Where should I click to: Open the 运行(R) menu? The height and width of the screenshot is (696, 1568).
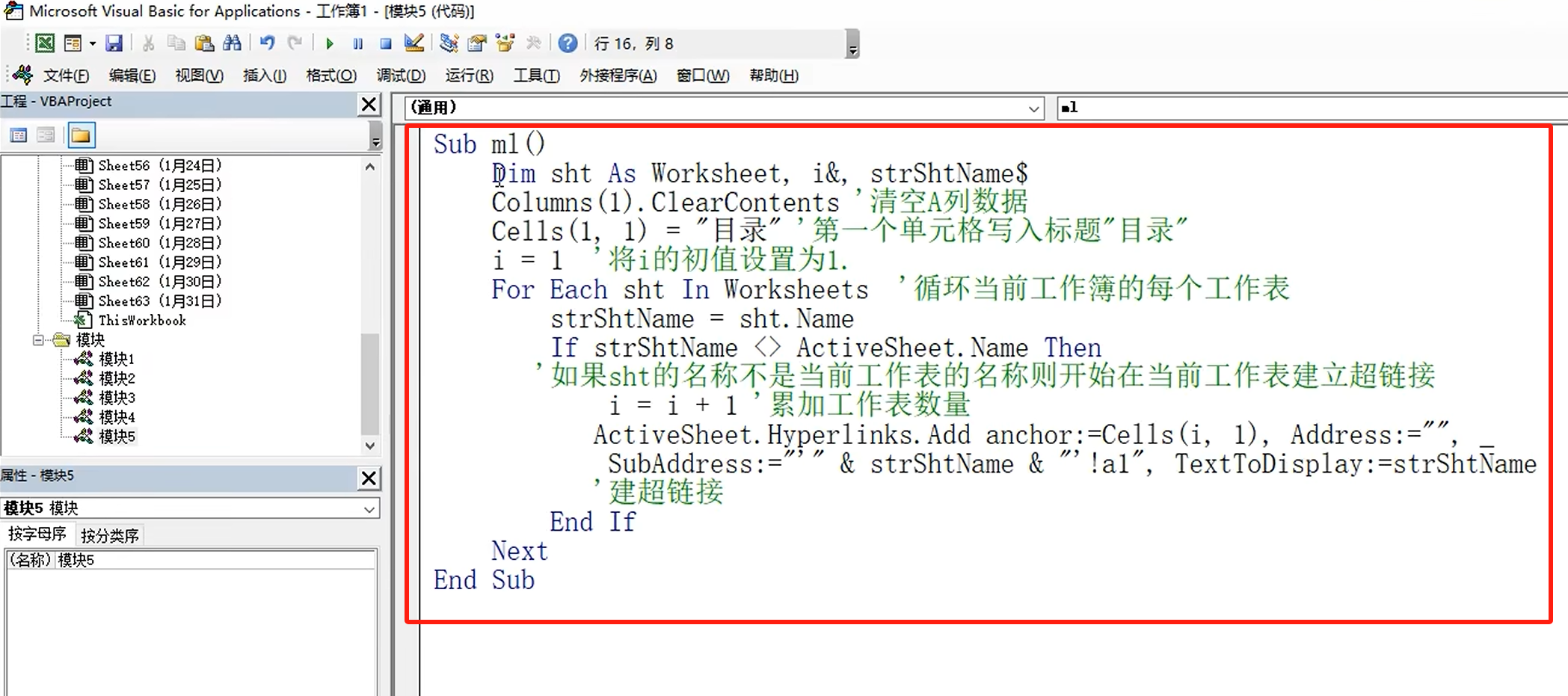point(470,76)
